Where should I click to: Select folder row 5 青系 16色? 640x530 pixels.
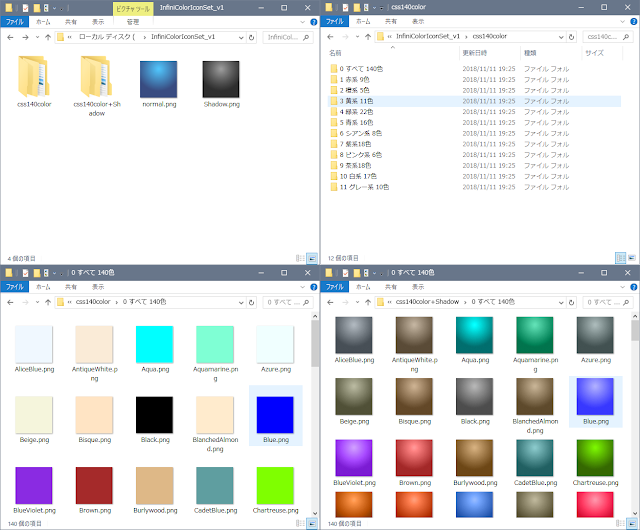click(x=475, y=122)
